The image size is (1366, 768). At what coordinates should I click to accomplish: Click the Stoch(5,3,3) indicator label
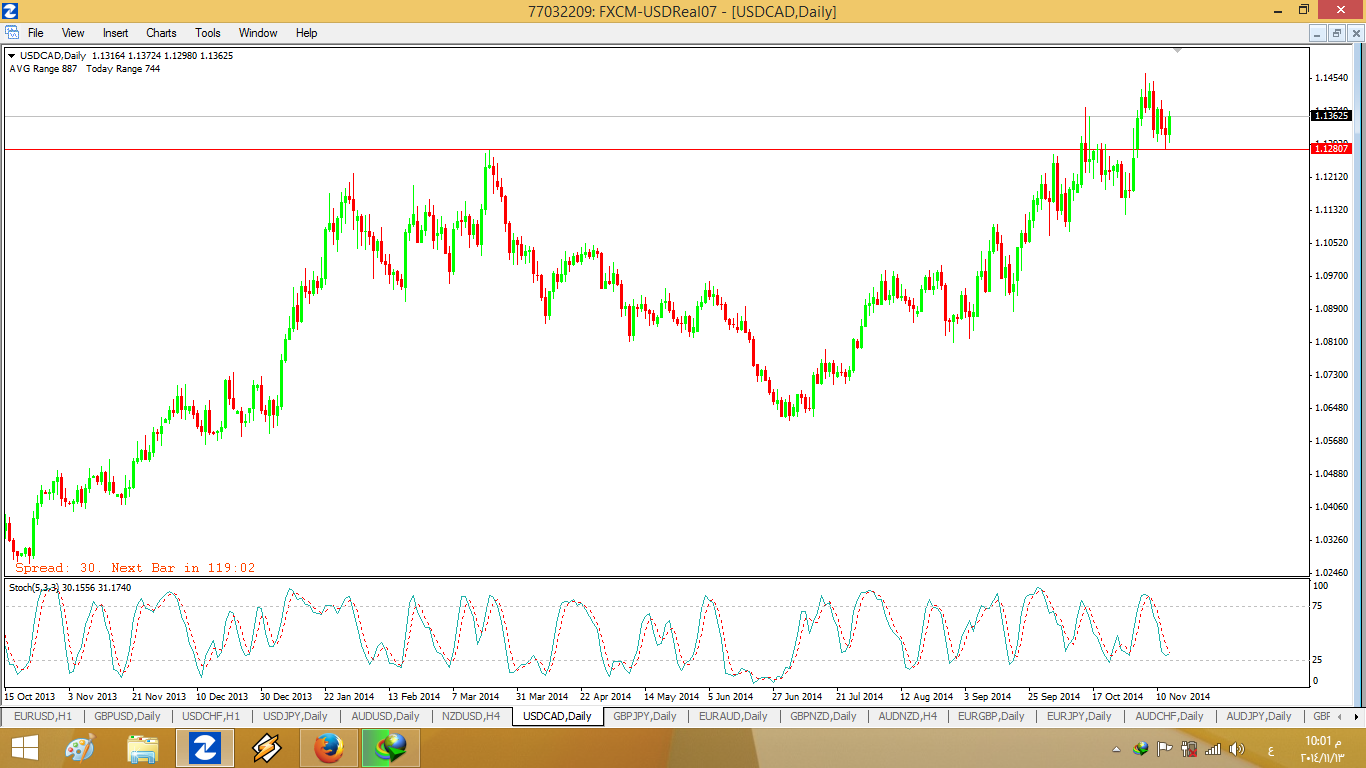(x=34, y=587)
